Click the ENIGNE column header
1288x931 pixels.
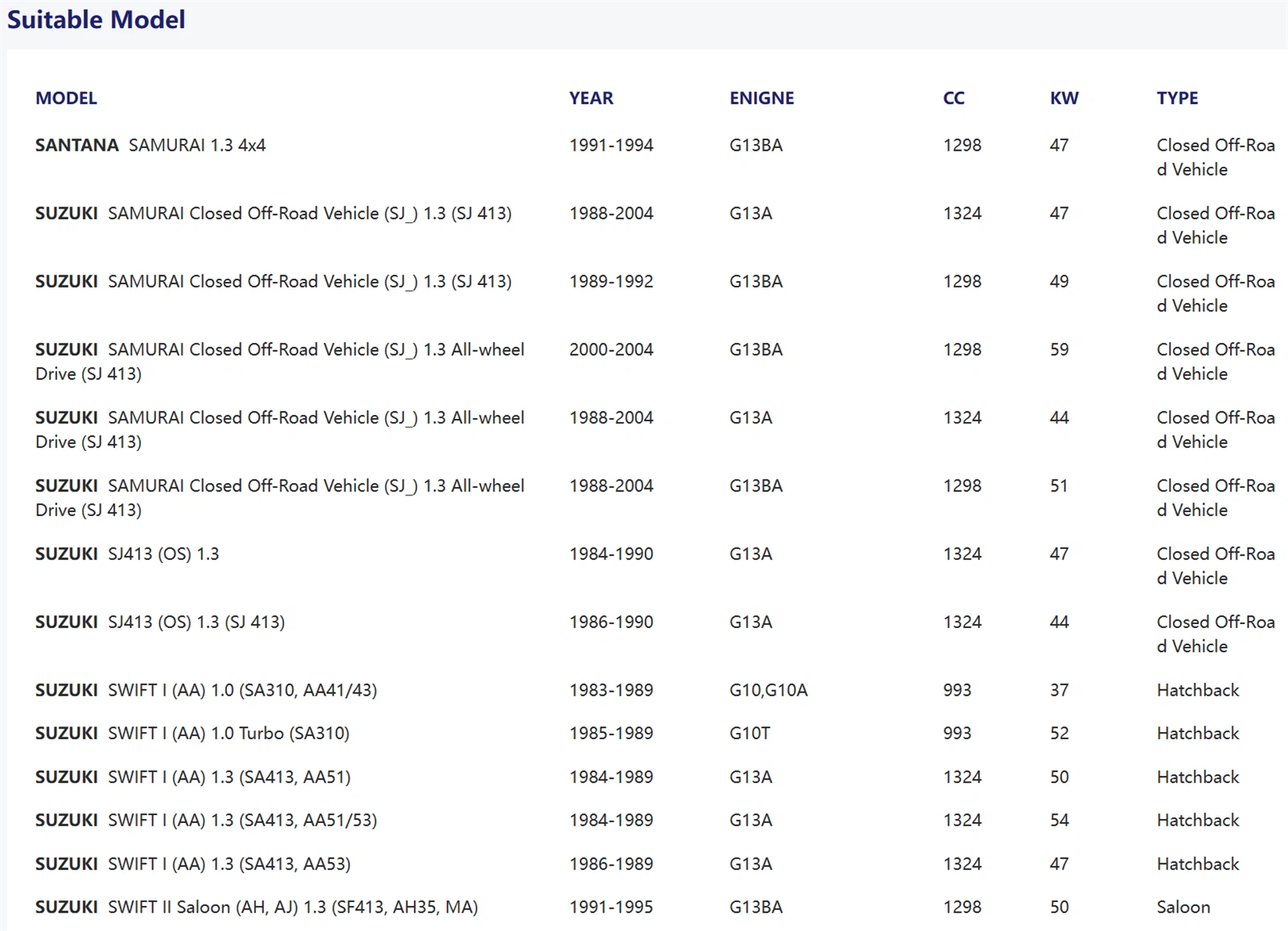(762, 98)
